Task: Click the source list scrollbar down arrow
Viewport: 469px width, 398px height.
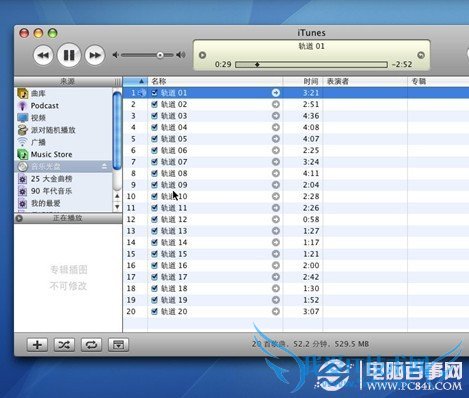Action: tap(117, 207)
